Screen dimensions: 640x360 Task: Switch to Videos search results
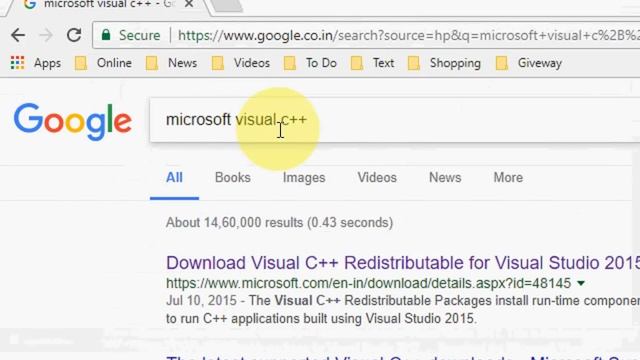377,178
